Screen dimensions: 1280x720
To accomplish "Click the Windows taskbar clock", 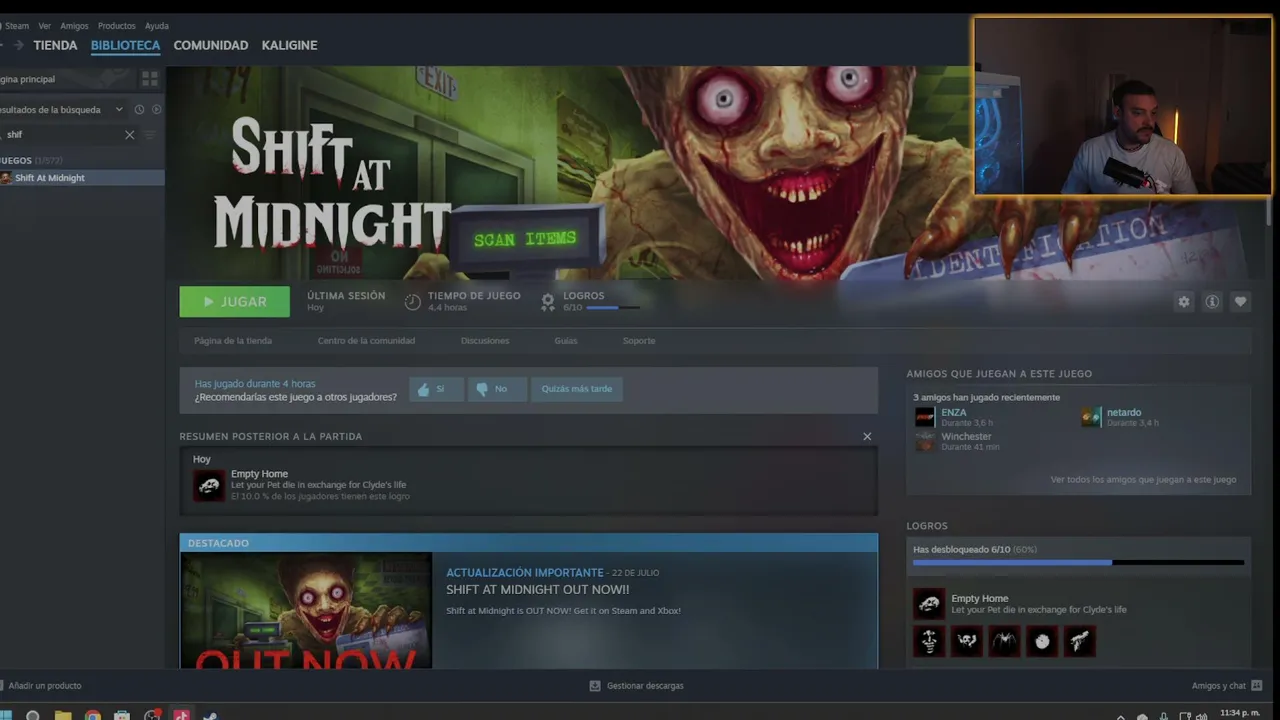I will pyautogui.click(x=1239, y=714).
